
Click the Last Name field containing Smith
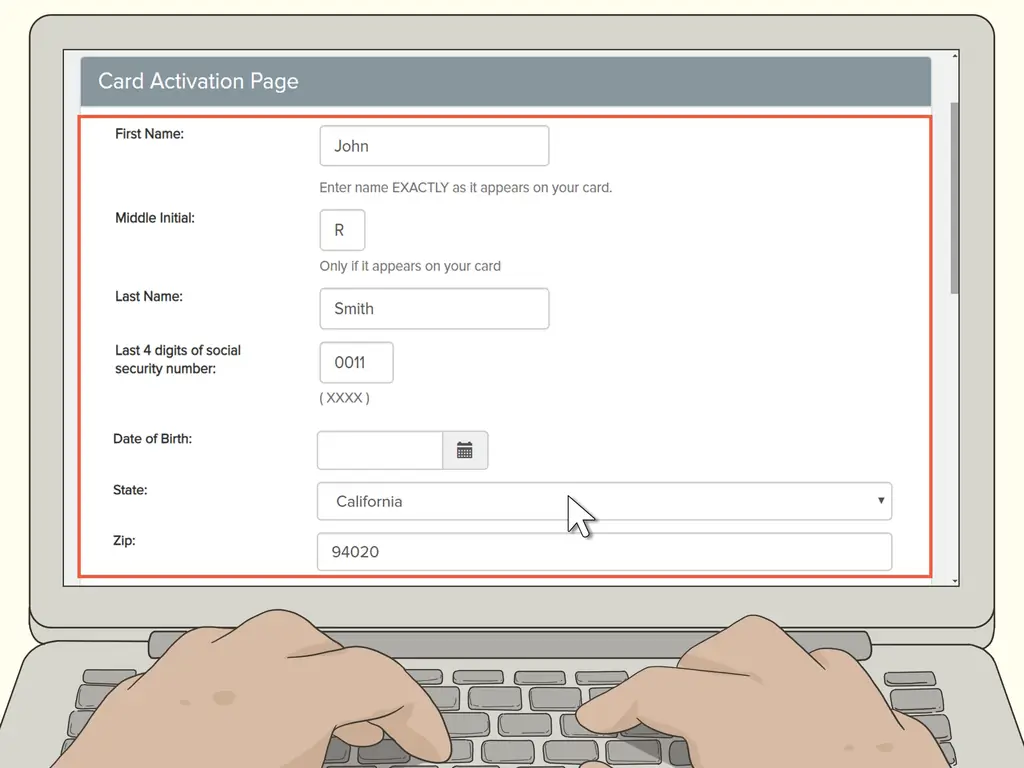coord(434,308)
